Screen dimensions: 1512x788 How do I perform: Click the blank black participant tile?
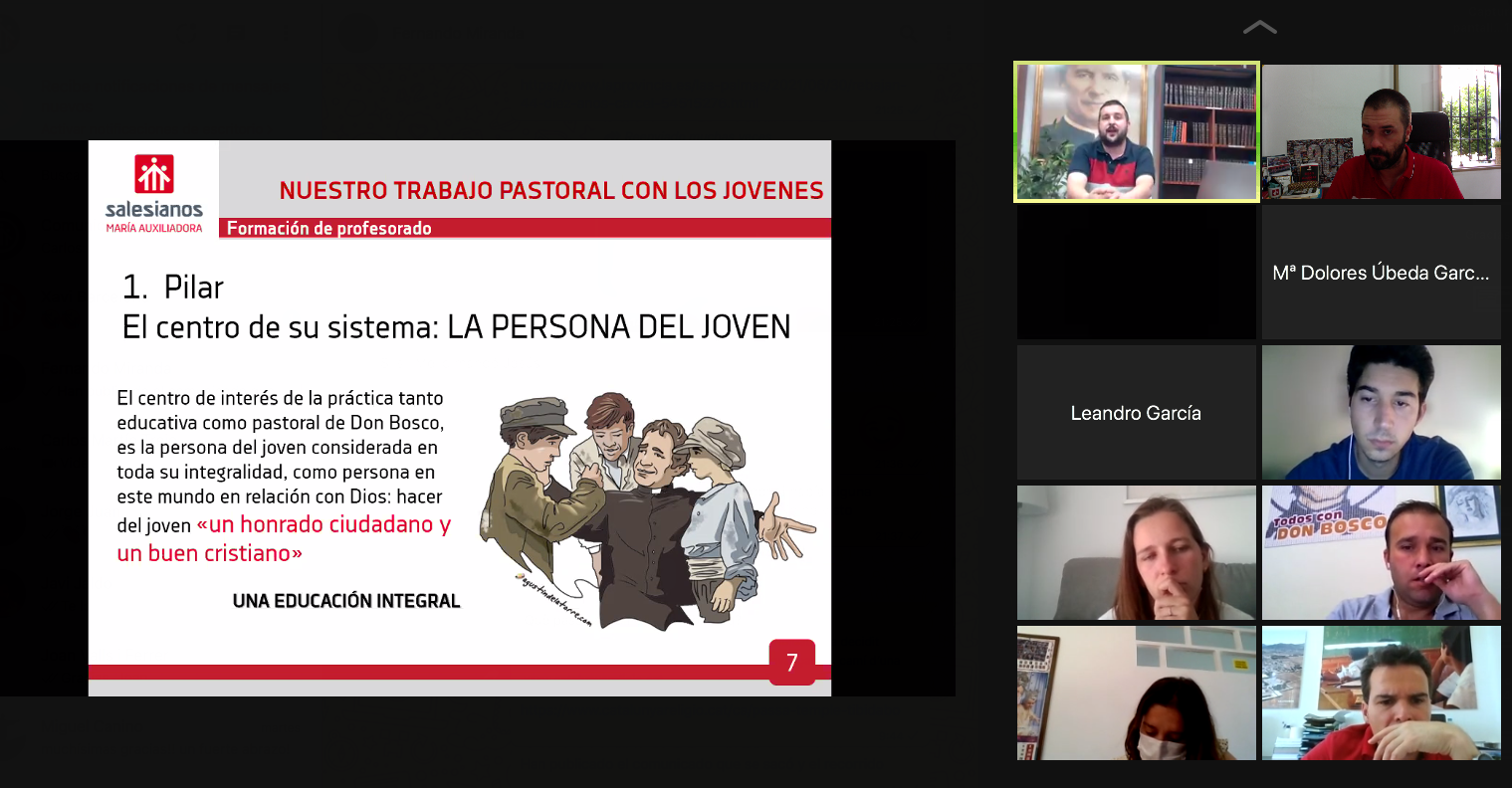[1136, 273]
